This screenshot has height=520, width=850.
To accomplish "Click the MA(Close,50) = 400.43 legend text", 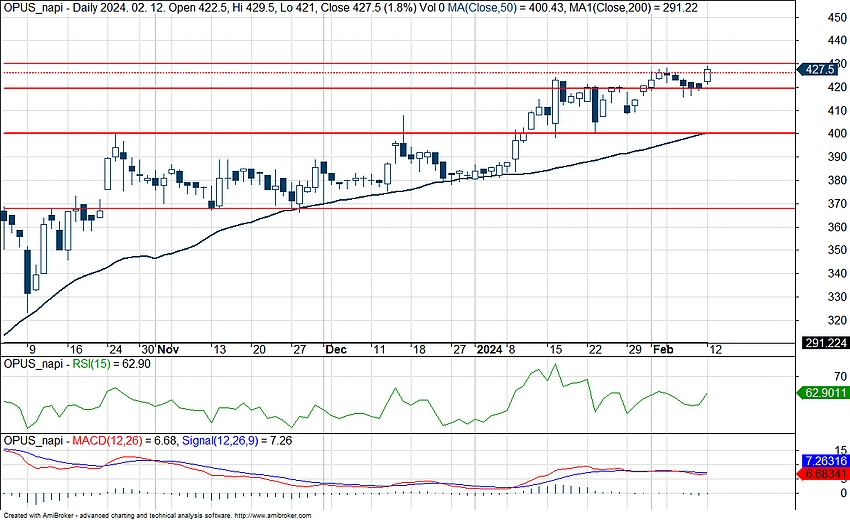I will point(504,8).
